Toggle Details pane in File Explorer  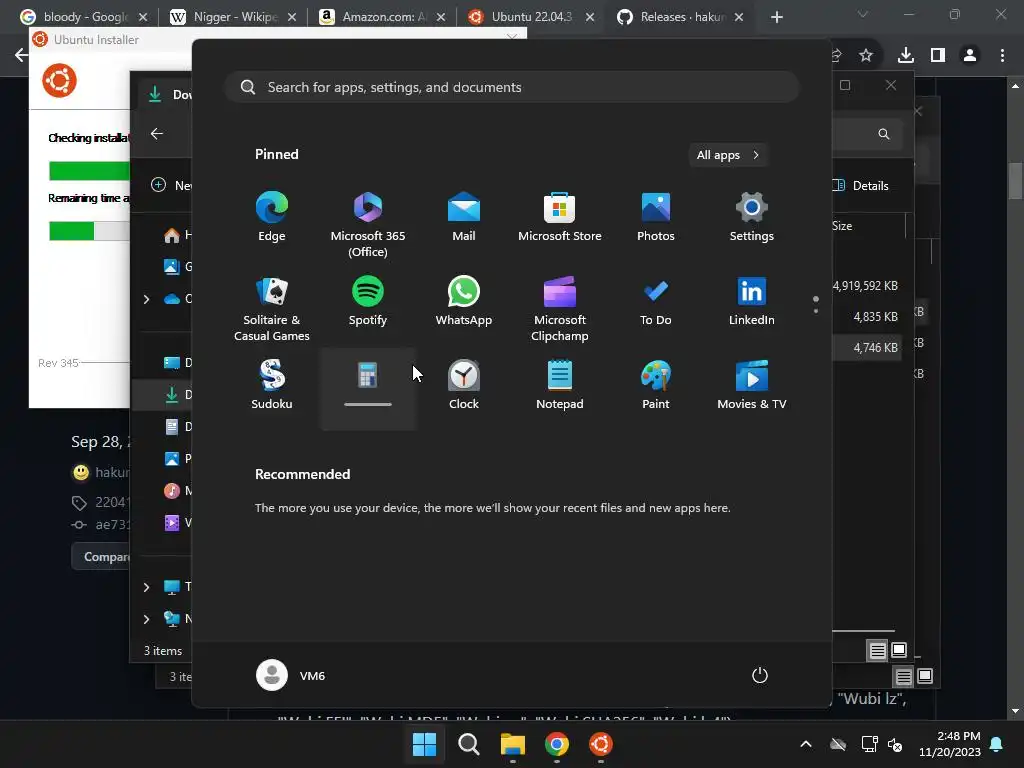point(862,185)
